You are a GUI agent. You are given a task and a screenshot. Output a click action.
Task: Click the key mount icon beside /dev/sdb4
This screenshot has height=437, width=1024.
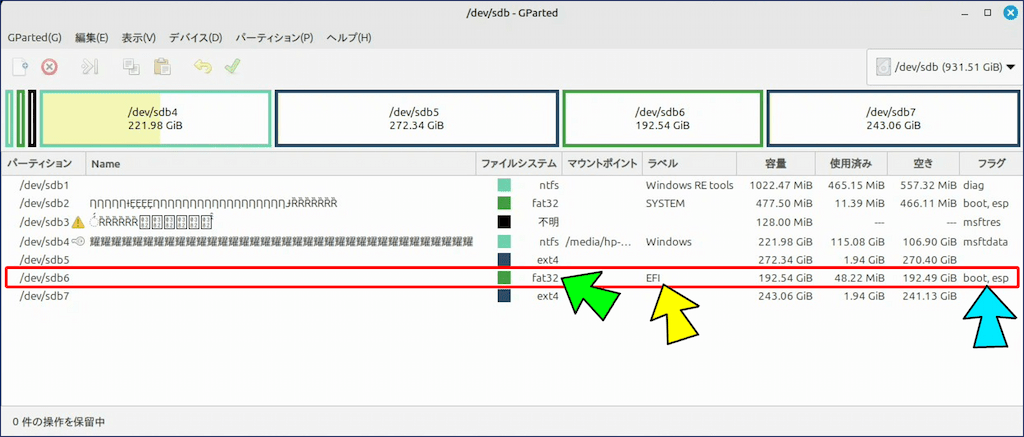(x=79, y=241)
